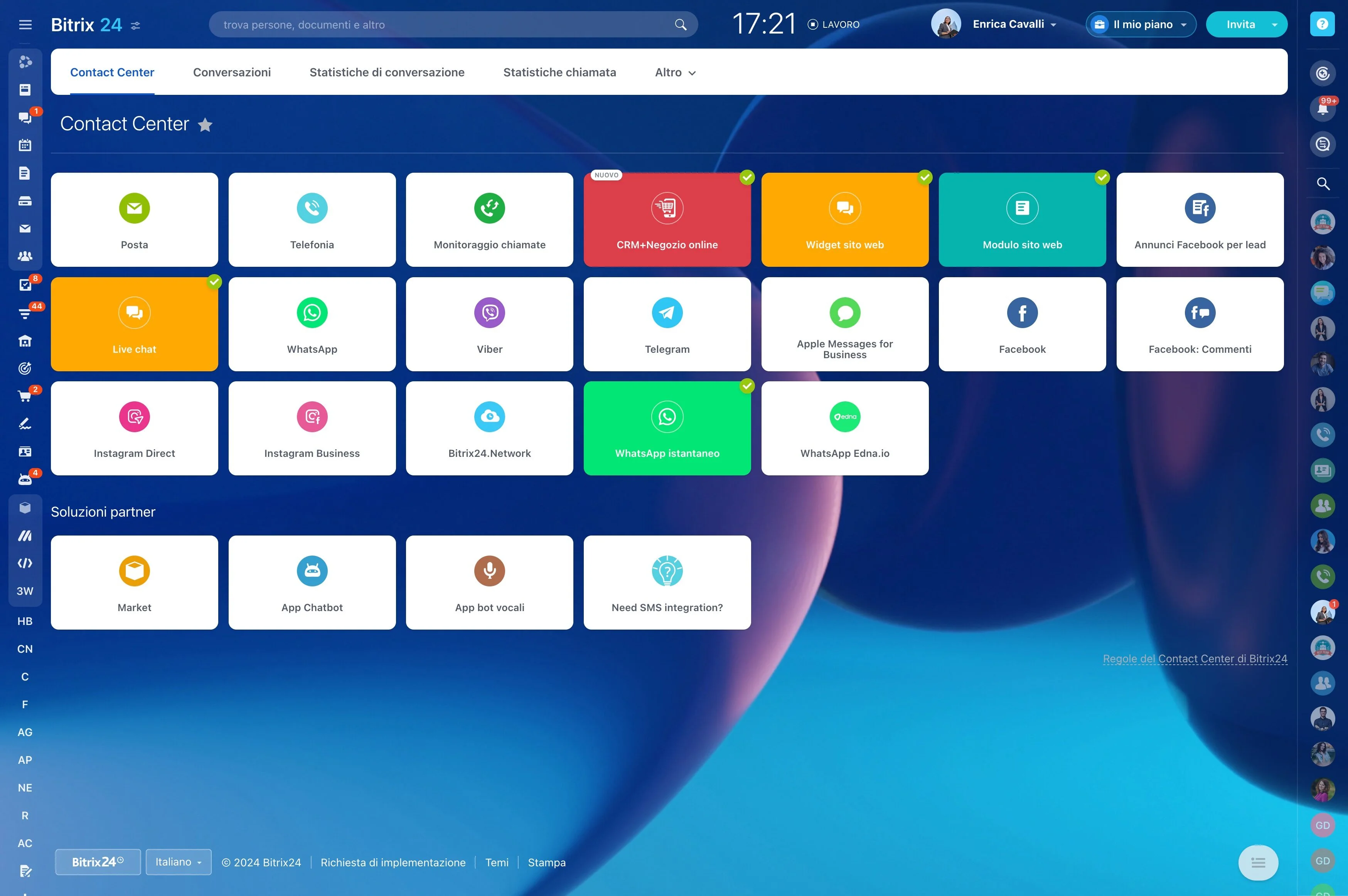Open the Bitrix24.Network tile
Screen dimensions: 1348x896
click(x=490, y=428)
